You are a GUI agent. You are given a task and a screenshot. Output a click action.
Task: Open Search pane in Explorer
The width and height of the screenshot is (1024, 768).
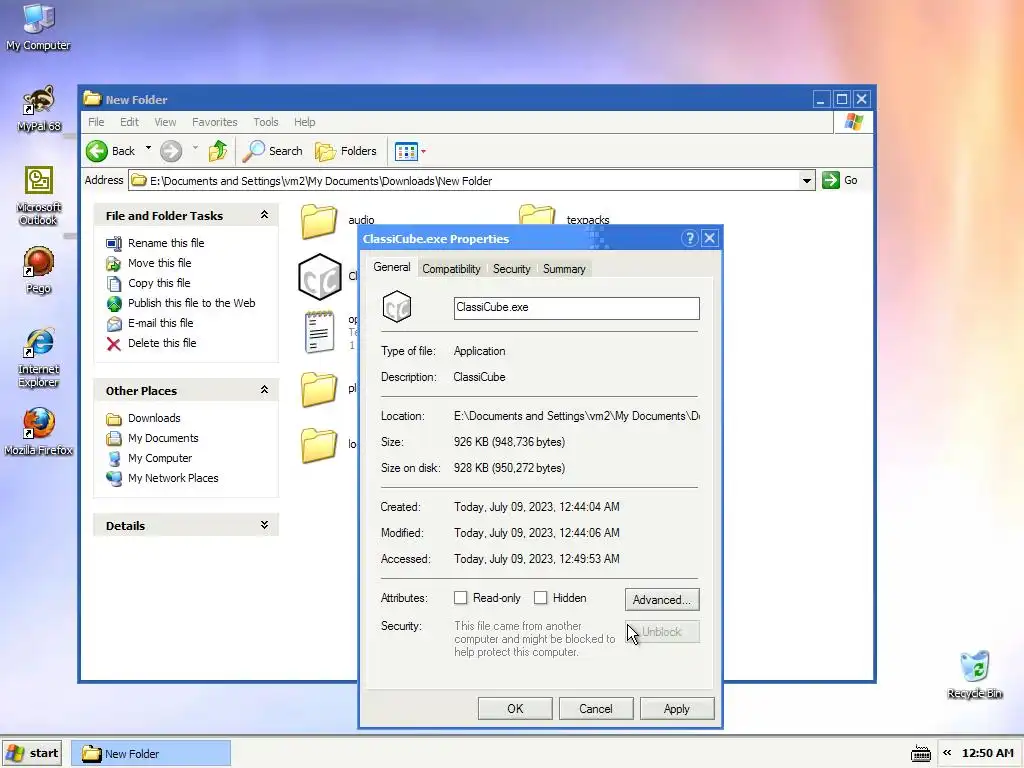tap(272, 151)
